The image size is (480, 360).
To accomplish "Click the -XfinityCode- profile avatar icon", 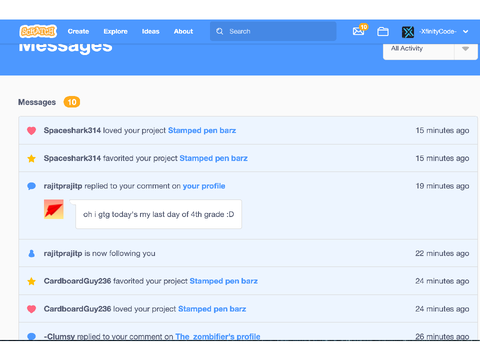I will click(408, 32).
